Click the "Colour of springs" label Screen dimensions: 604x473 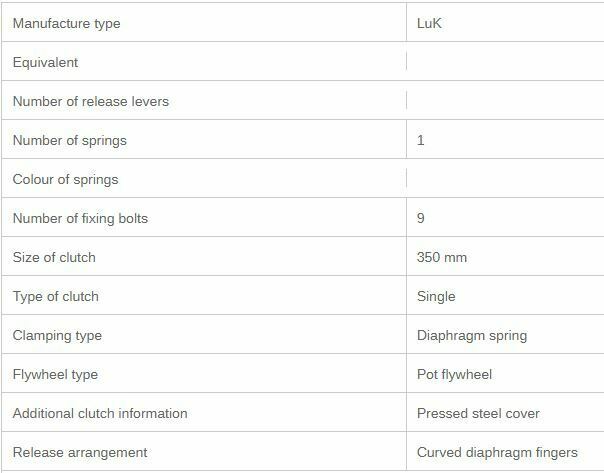tap(65, 179)
